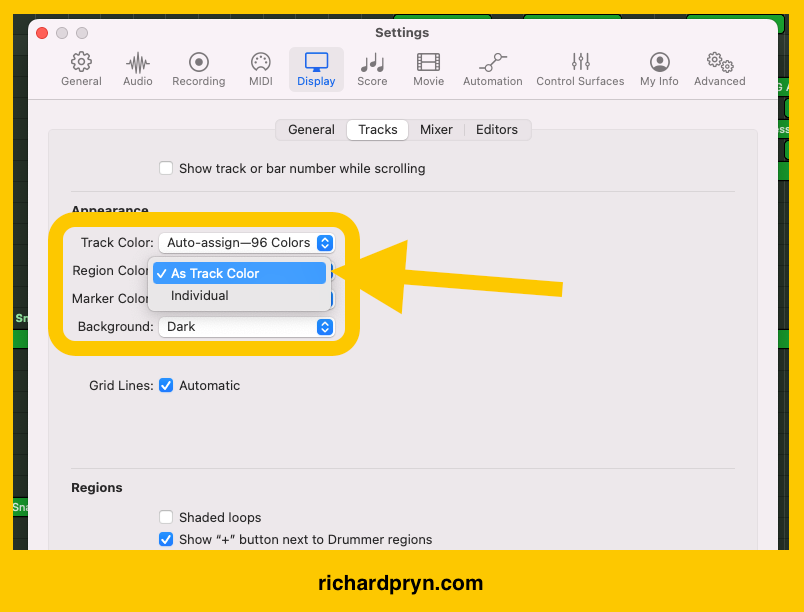The width and height of the screenshot is (804, 612).
Task: Open the General settings pane with gear icon
Action: 81,69
